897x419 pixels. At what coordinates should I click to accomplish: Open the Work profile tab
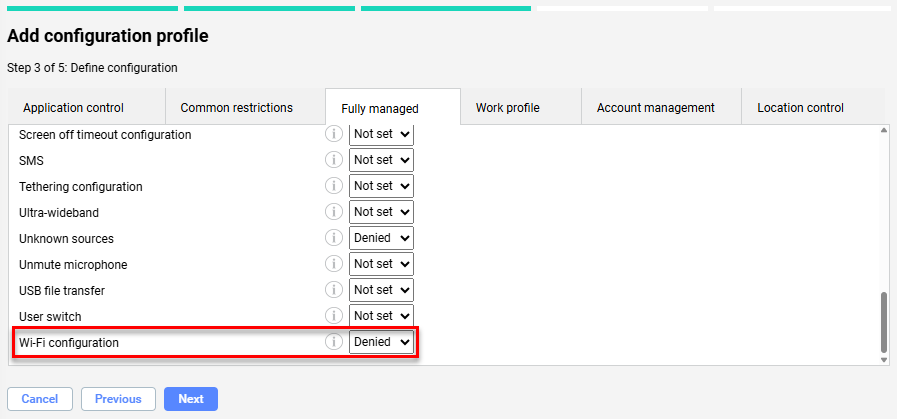[507, 108]
